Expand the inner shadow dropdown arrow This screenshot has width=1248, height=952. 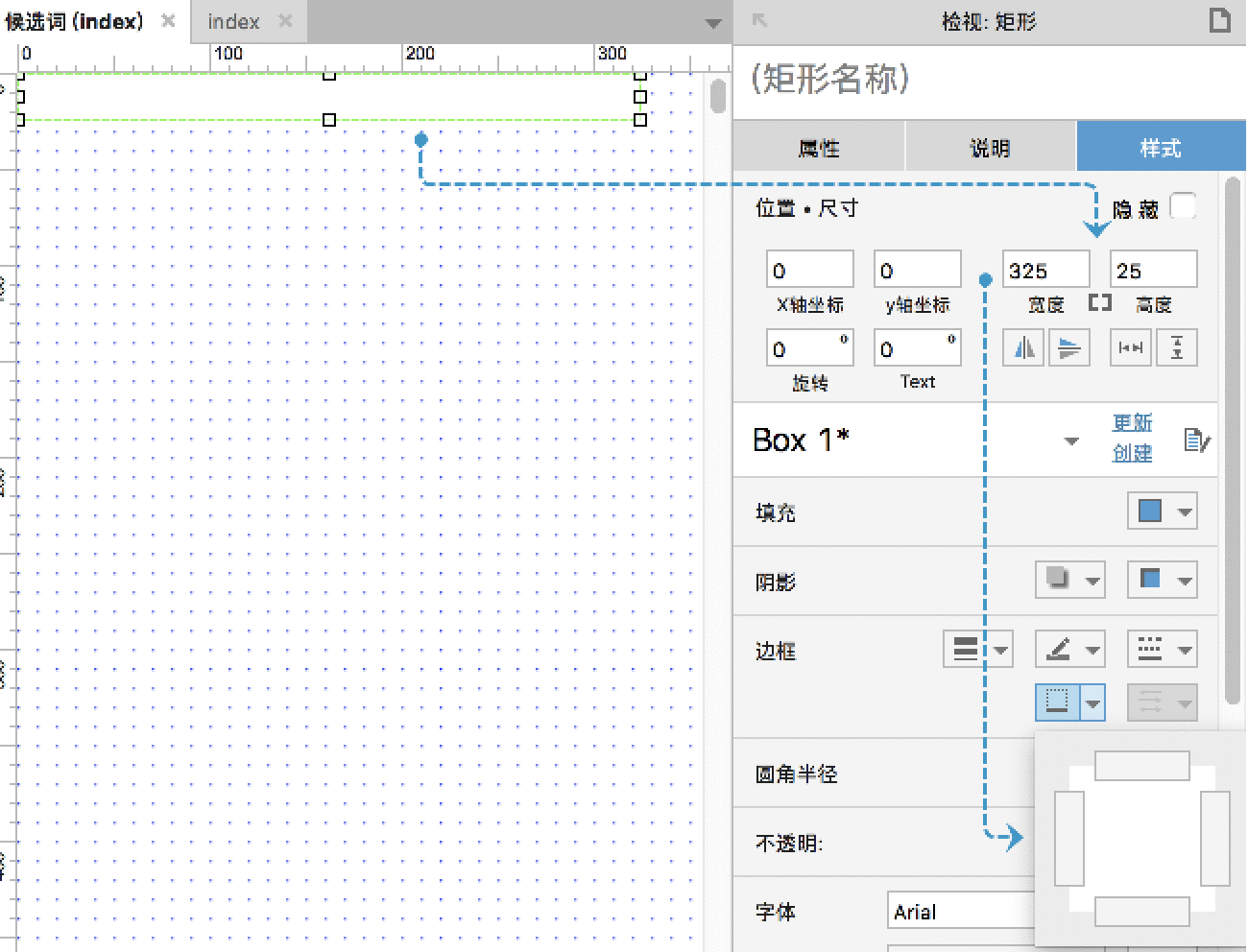(x=1186, y=580)
